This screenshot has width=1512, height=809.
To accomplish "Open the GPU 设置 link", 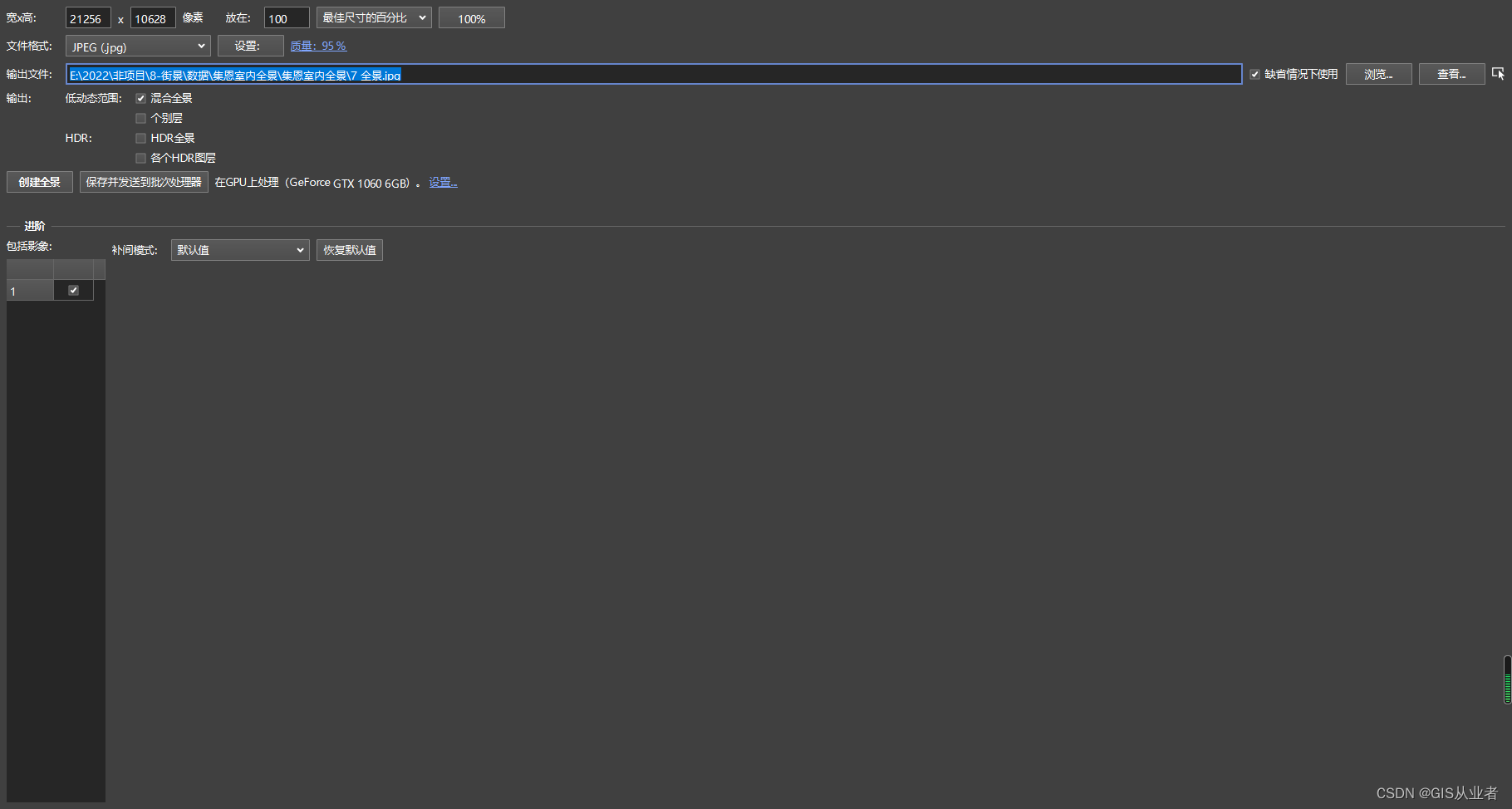I will point(443,183).
